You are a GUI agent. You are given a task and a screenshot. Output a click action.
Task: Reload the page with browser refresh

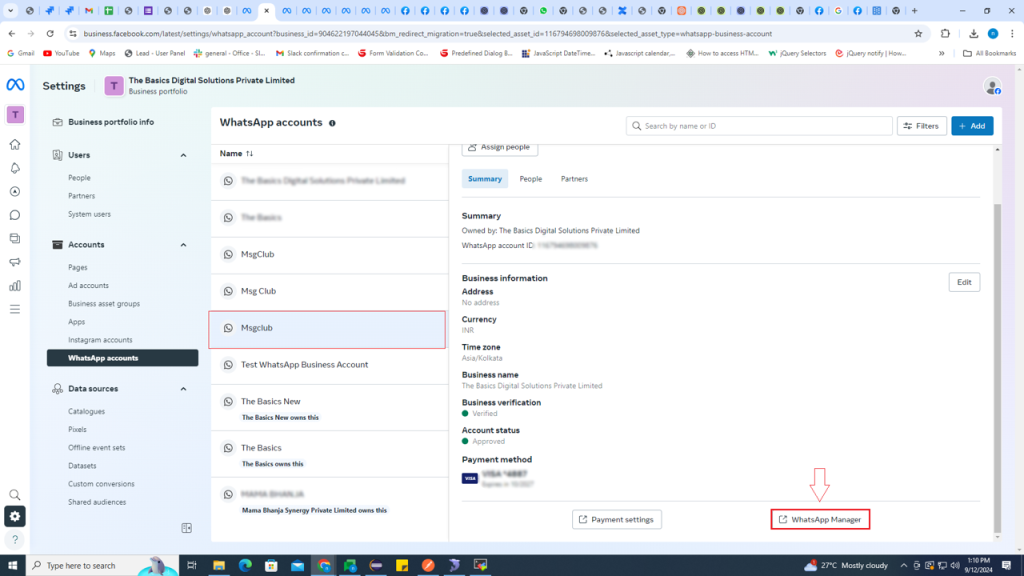pyautogui.click(x=50, y=33)
